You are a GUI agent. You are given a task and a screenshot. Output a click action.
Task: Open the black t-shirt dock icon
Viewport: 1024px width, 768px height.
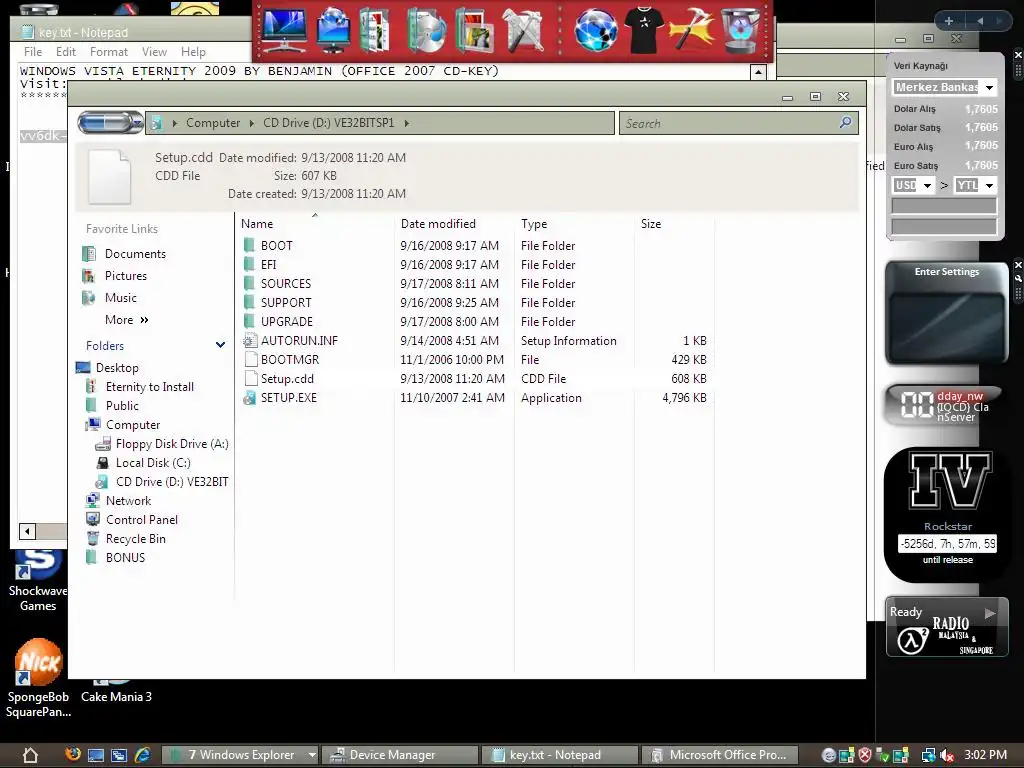coord(643,30)
